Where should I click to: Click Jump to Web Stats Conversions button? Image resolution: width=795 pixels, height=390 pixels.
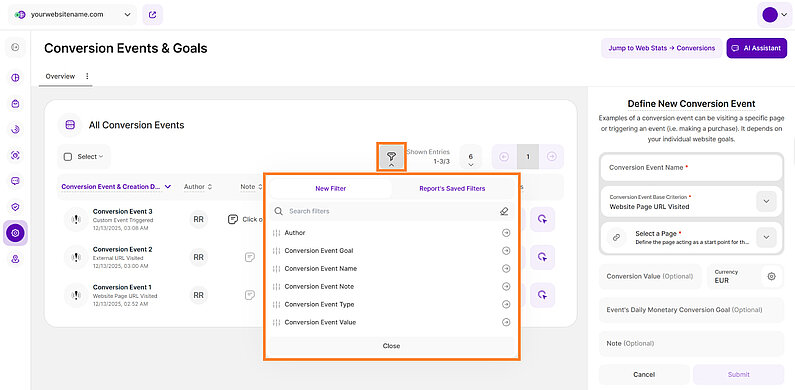[662, 48]
